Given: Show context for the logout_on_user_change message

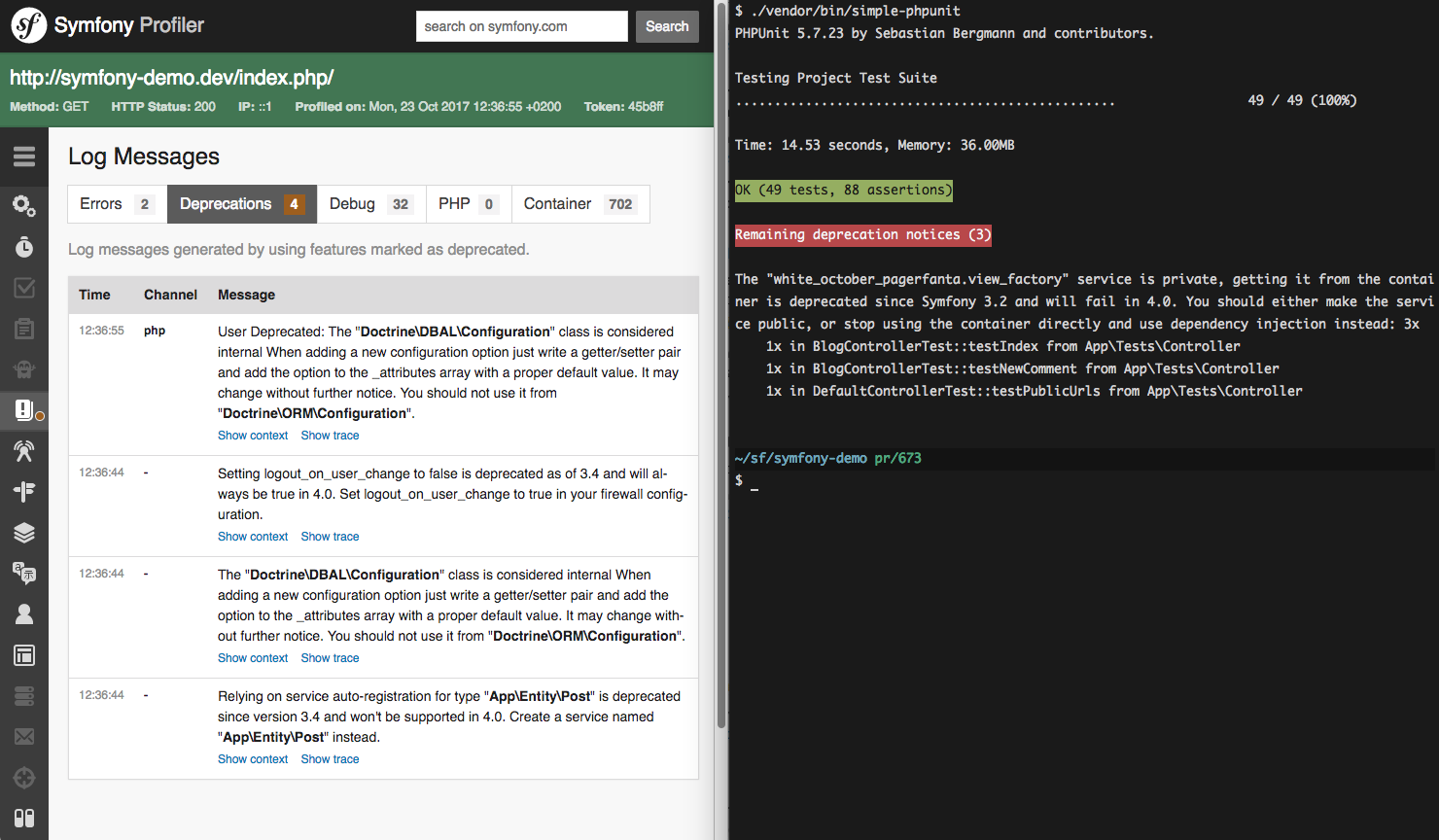Looking at the screenshot, I should tap(253, 537).
